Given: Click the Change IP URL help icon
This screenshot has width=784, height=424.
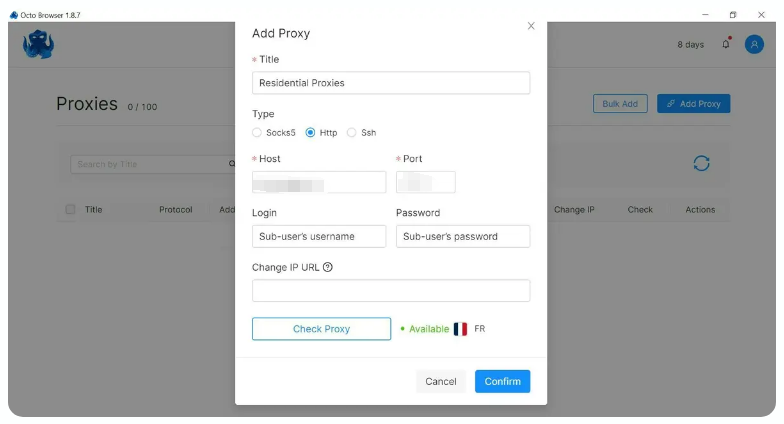Looking at the screenshot, I should click(328, 267).
